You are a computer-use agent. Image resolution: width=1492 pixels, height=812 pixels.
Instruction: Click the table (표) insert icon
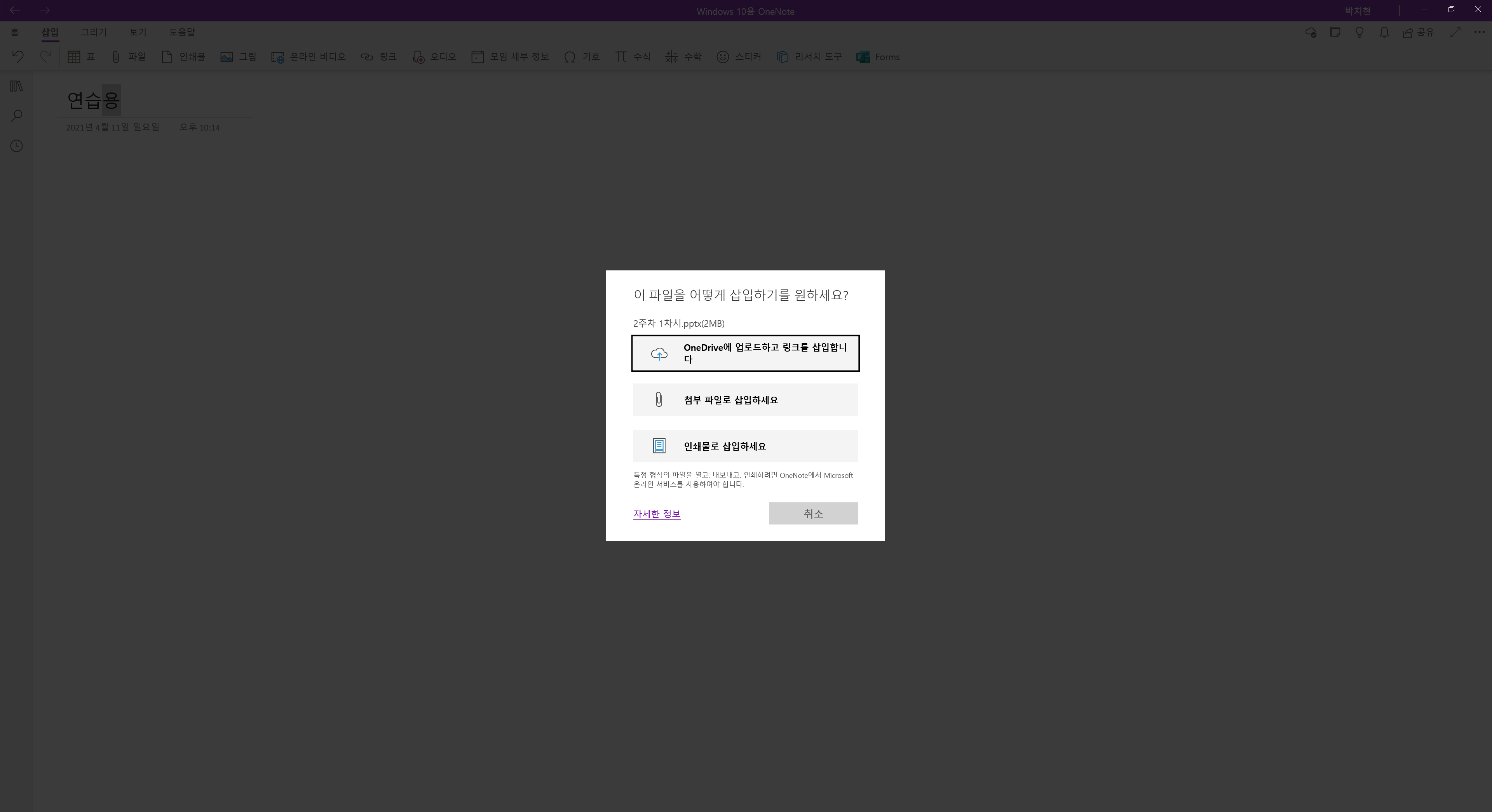click(x=74, y=57)
